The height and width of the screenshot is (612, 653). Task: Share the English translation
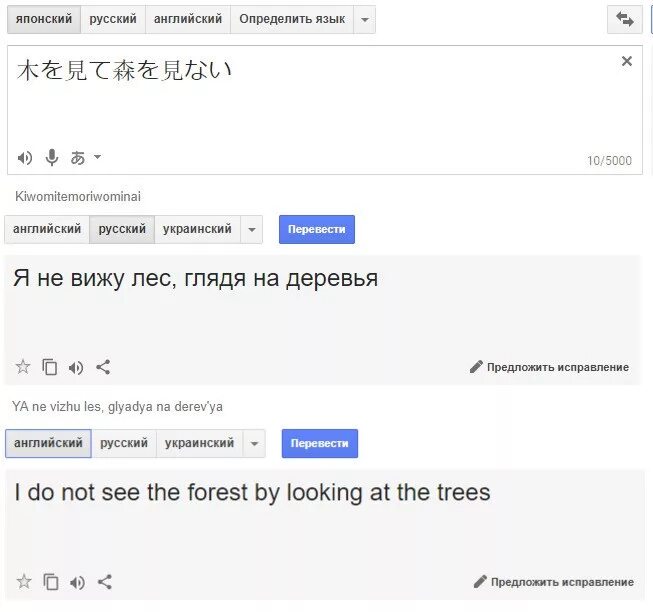coord(105,582)
